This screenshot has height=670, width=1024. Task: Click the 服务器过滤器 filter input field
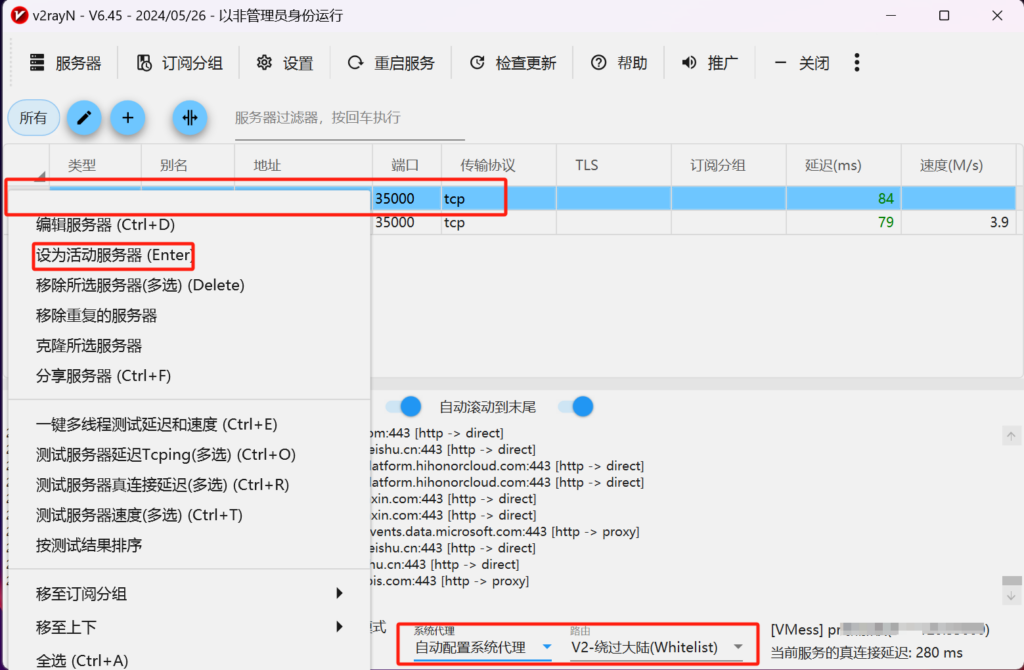click(349, 118)
